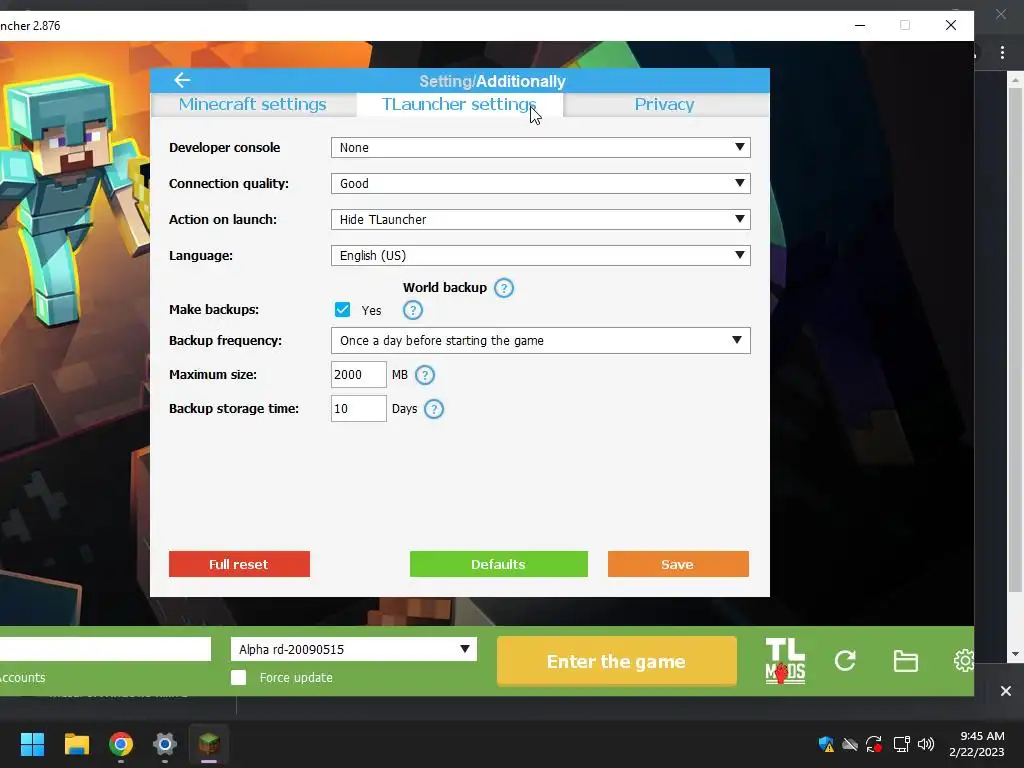
Task: Click the background window's scroll down arrow
Action: 1016,654
